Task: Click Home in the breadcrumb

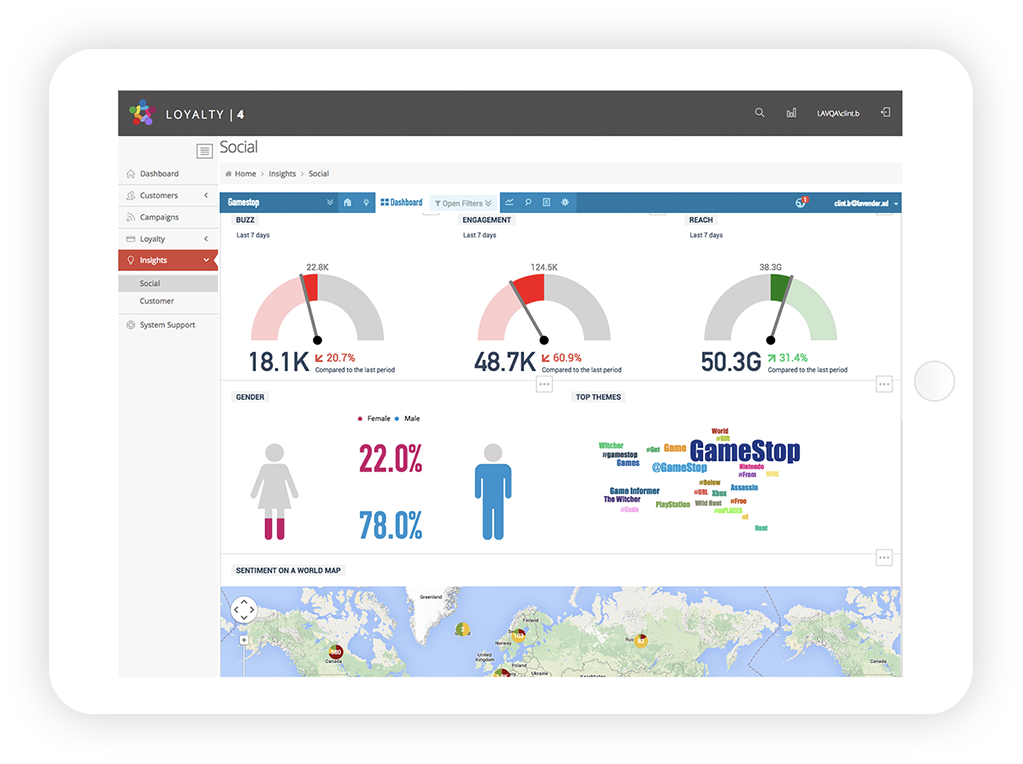Action: (245, 174)
